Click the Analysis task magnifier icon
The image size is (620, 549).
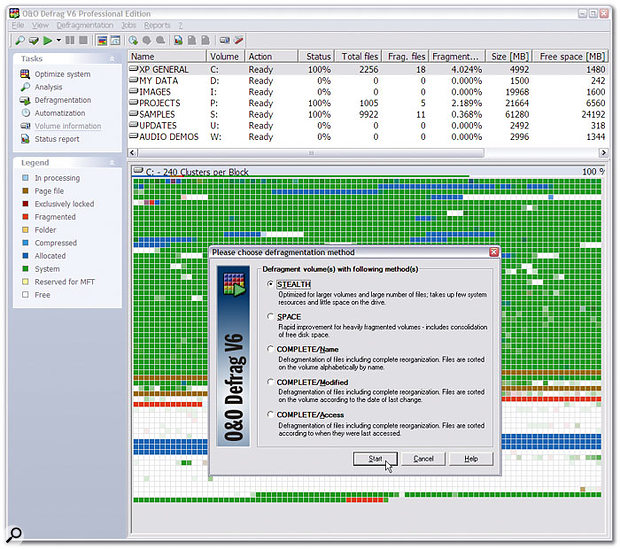25,87
